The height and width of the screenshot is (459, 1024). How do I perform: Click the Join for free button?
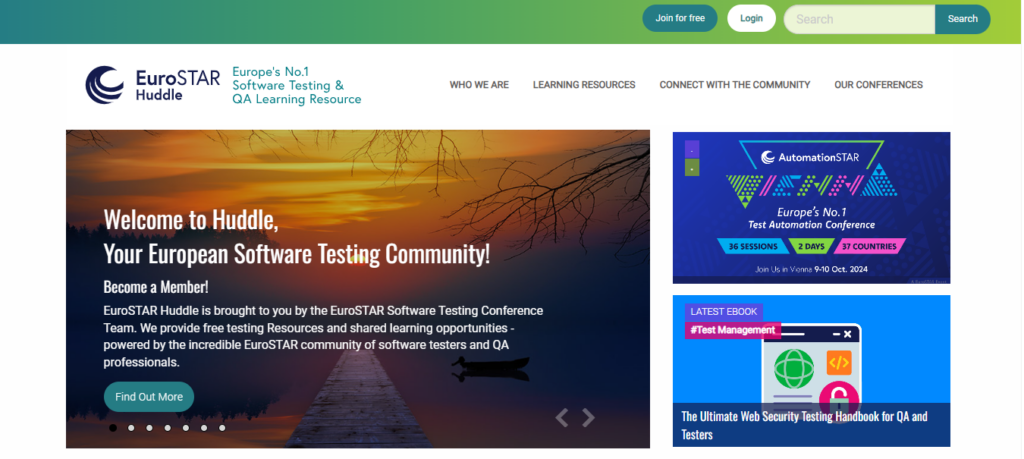coord(680,18)
